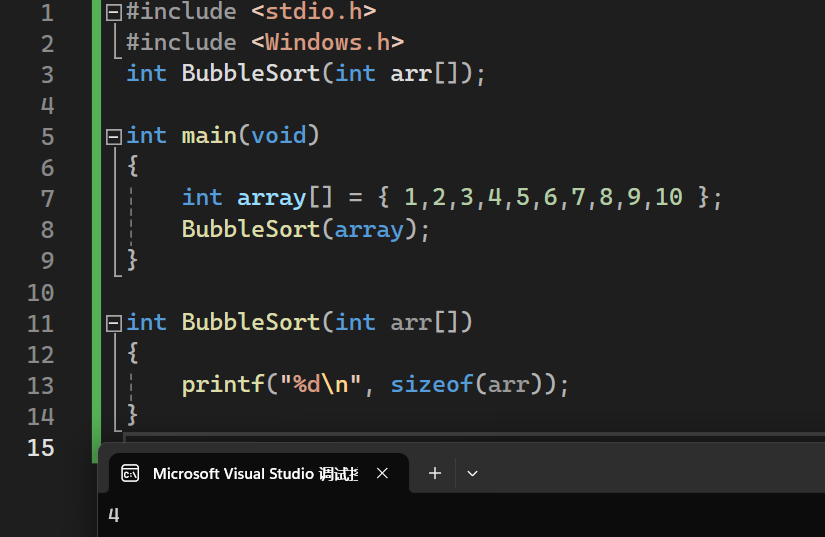Collapse the #include block on line 1

pos(113,12)
